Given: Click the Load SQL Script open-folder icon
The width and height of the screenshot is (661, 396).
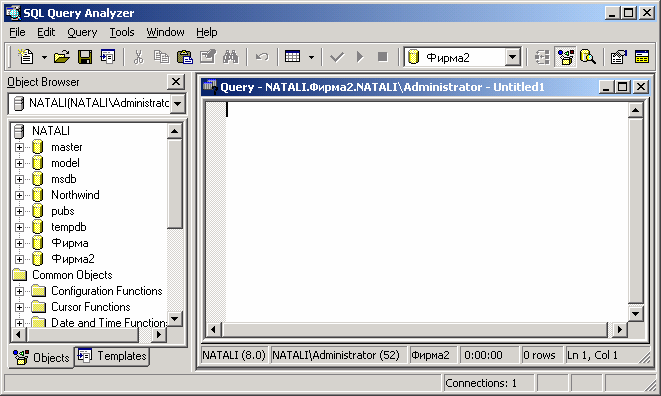Looking at the screenshot, I should (62, 57).
